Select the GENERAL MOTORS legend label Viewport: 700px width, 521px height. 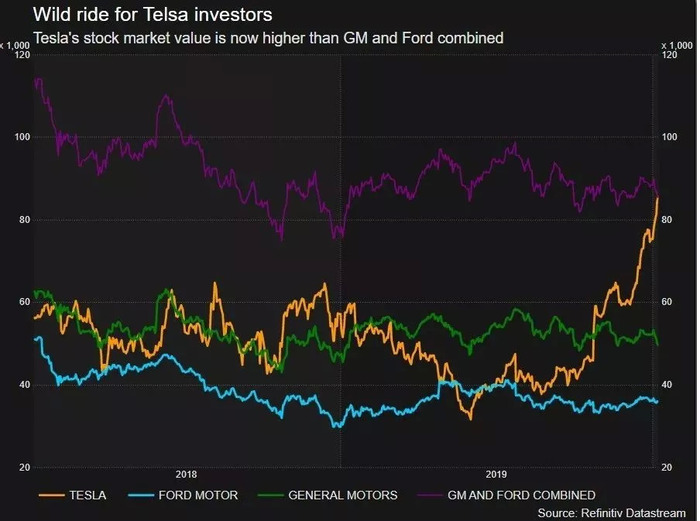[343, 495]
